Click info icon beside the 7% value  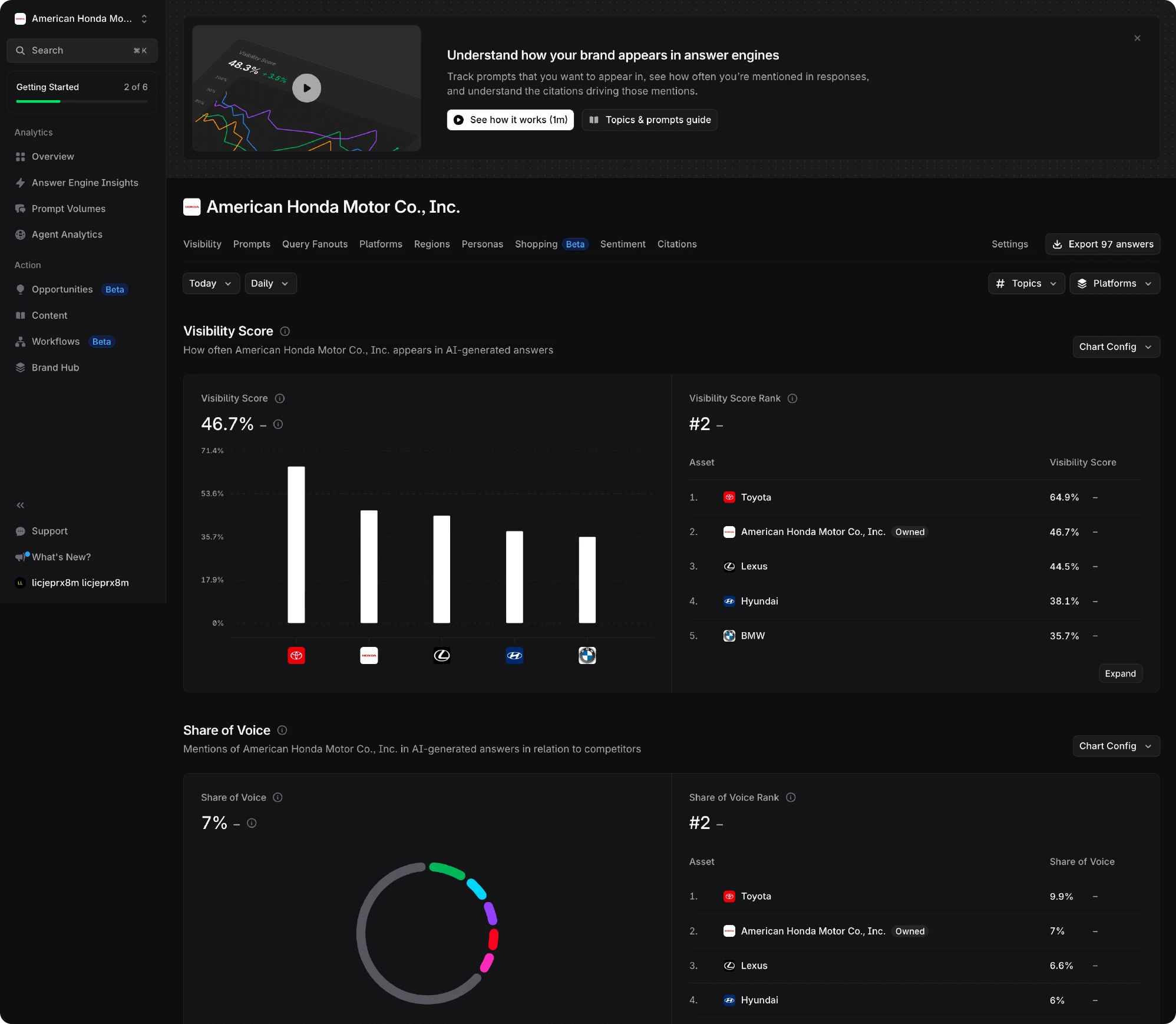coord(252,823)
